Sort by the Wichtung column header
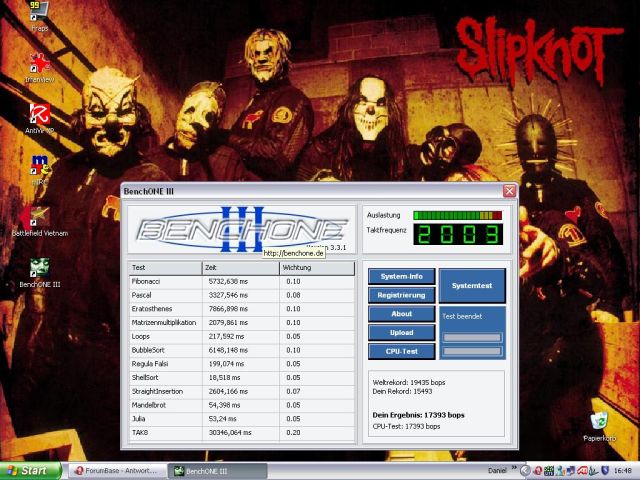The width and height of the screenshot is (640, 480). tap(317, 268)
